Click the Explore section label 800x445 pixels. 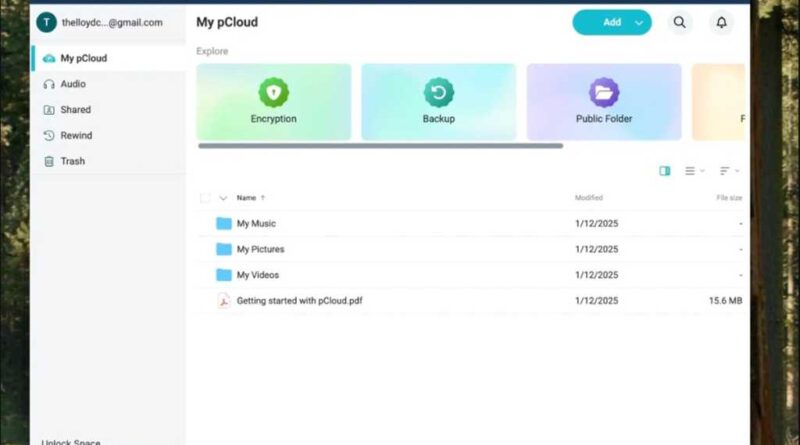(x=212, y=52)
